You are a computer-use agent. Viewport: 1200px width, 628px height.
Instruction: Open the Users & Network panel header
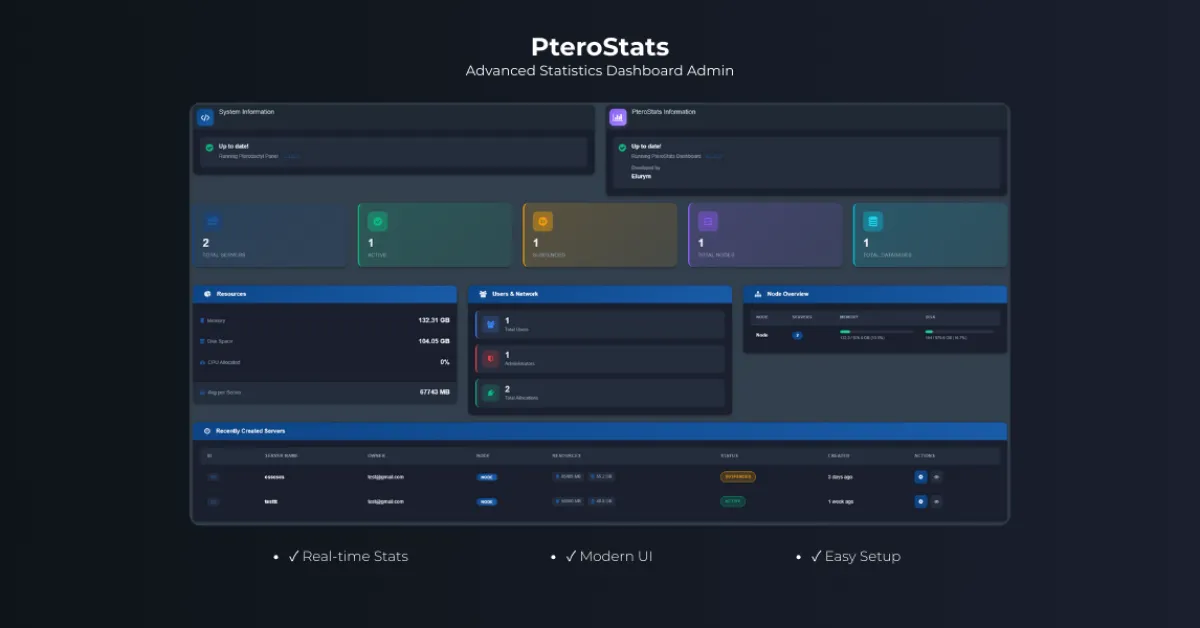point(600,294)
